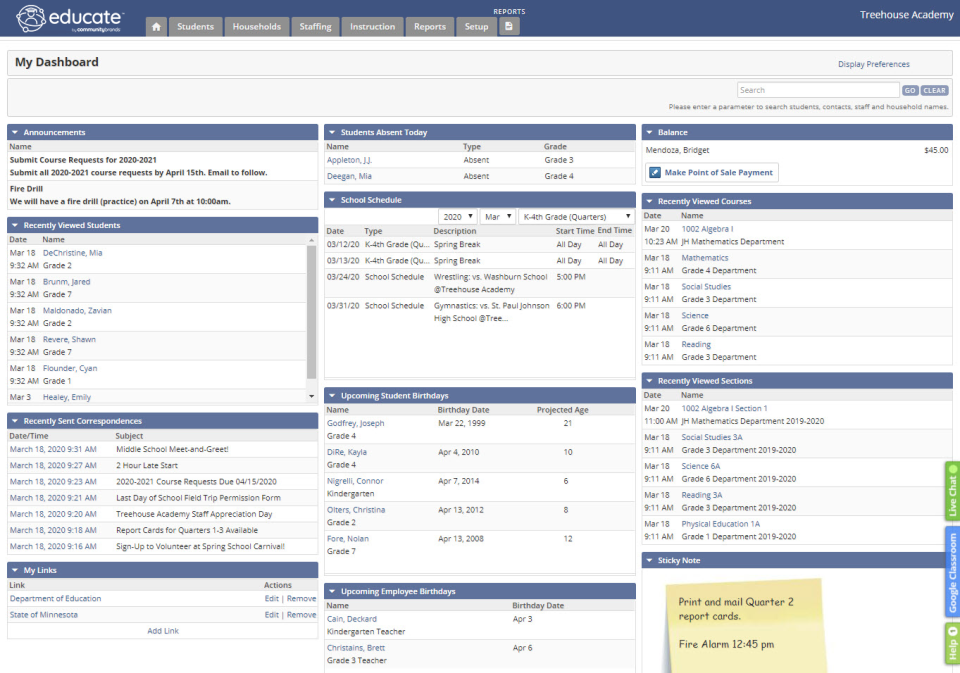The width and height of the screenshot is (960, 673).
Task: Select the Home icon in the navigation bar
Action: (x=156, y=27)
